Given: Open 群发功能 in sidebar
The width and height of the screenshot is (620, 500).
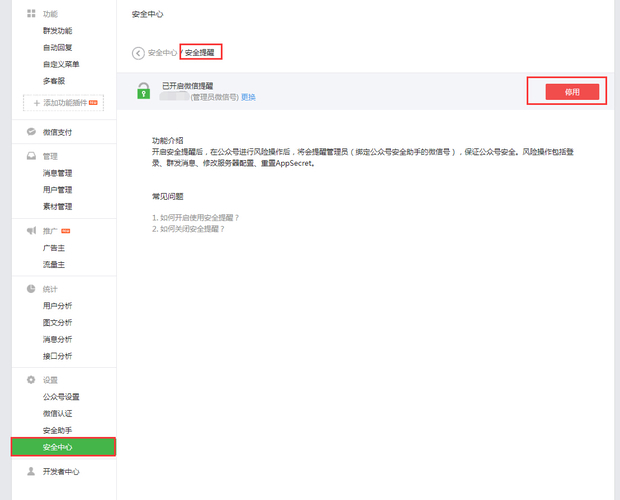Looking at the screenshot, I should [57, 31].
